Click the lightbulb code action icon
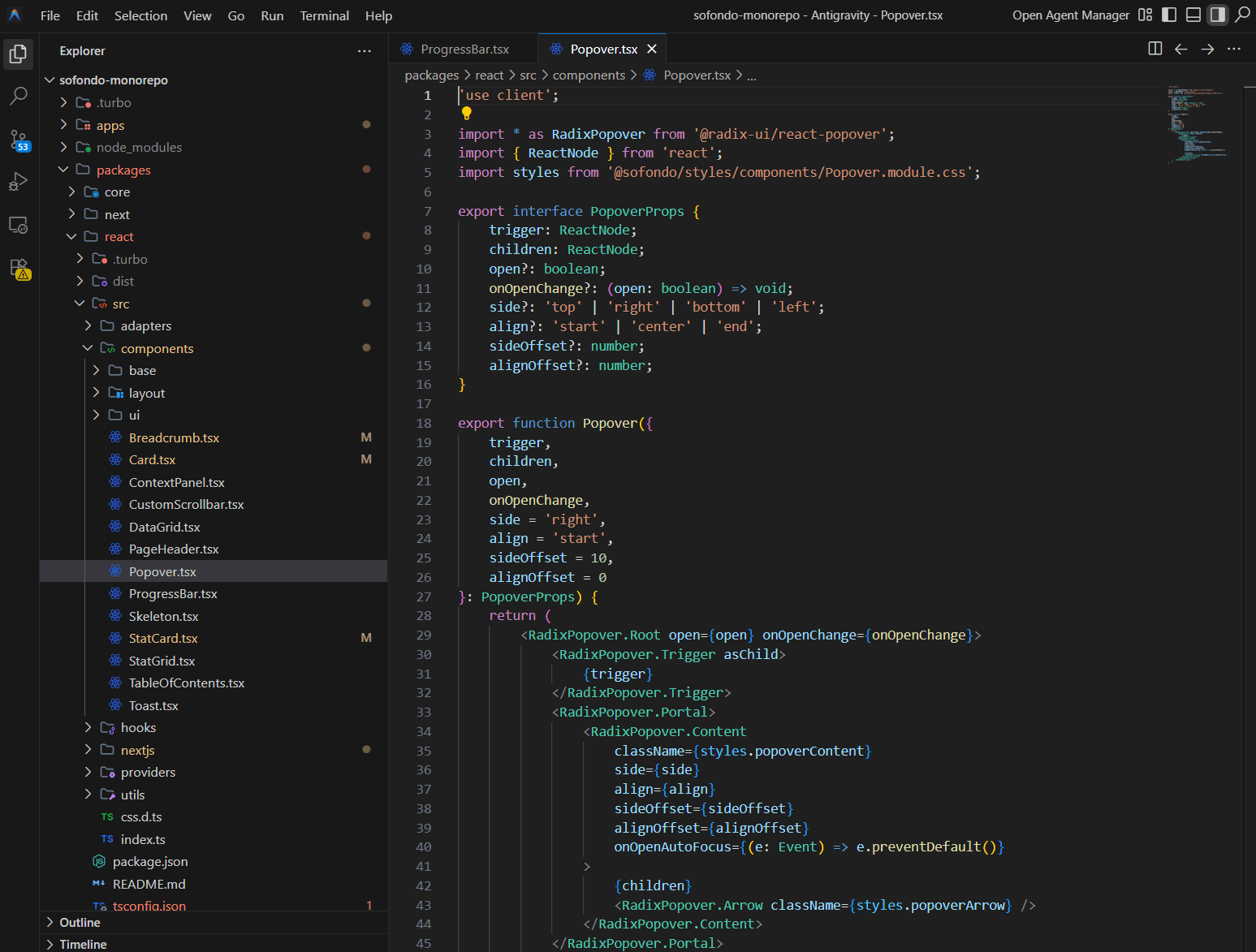Screen dimensions: 1256x952 [467, 114]
